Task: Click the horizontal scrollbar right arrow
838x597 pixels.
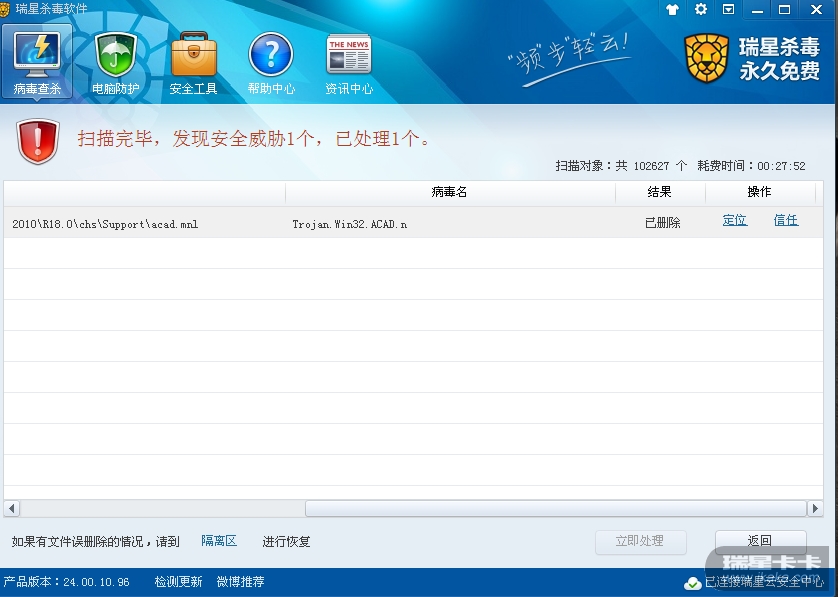Action: click(814, 508)
